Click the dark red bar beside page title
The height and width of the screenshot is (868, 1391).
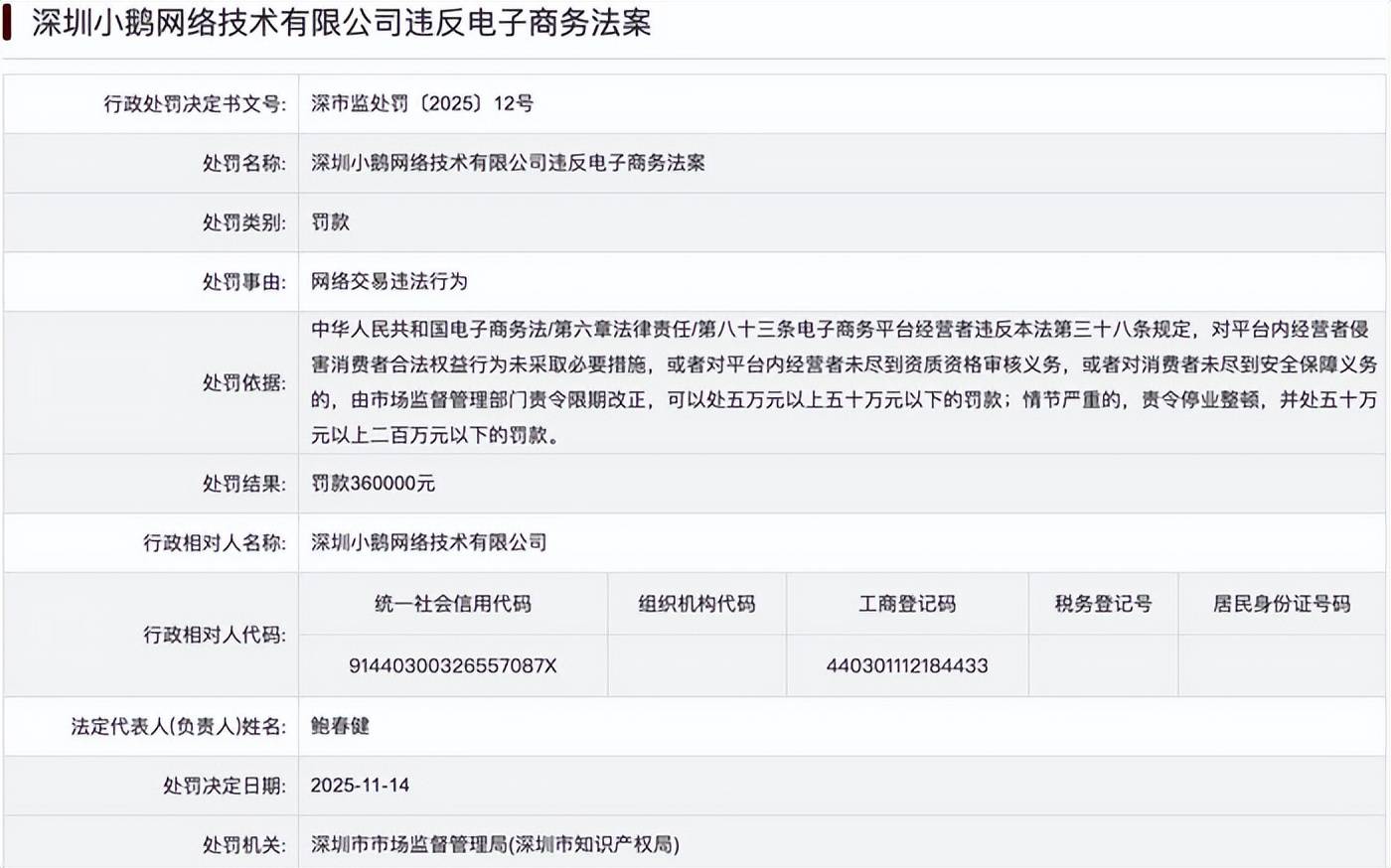pos(7,22)
